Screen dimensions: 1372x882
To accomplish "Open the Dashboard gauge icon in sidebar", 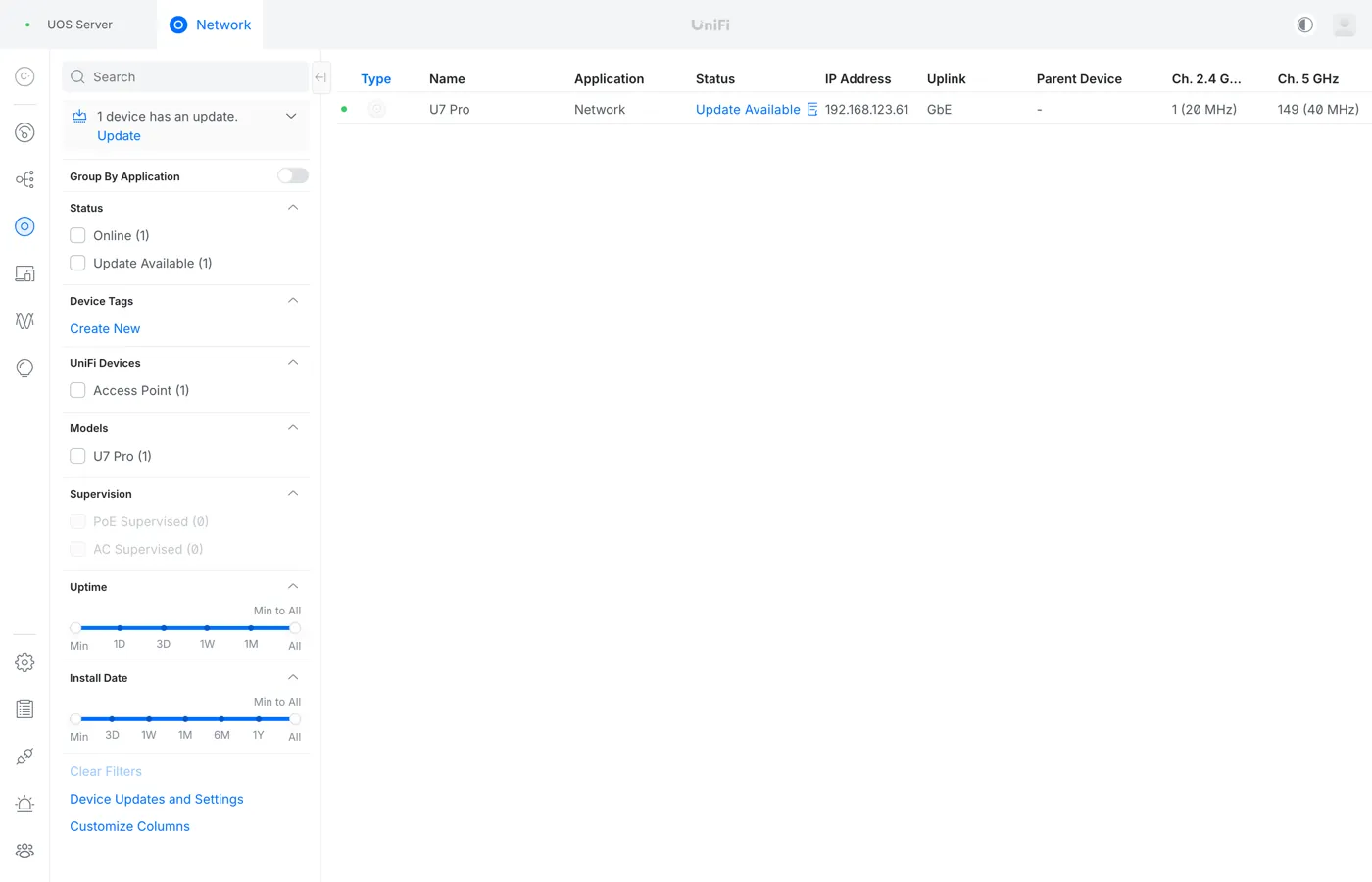I will coord(24,132).
